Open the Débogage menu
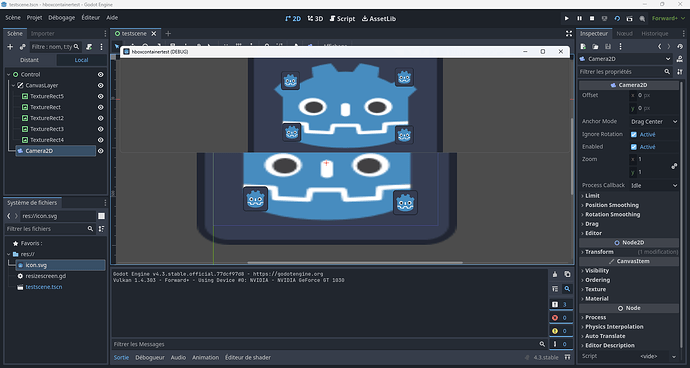Screen dimensions: 690x368 (62, 18)
